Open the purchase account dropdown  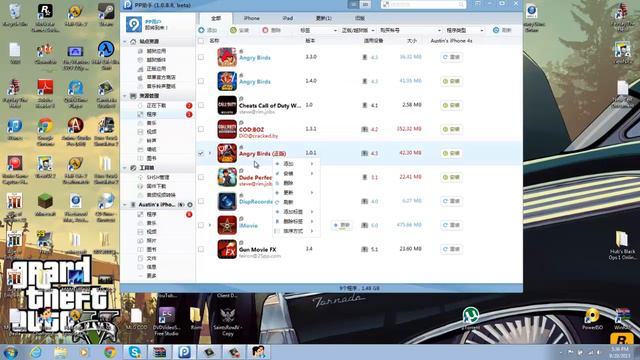pyautogui.click(x=410, y=30)
